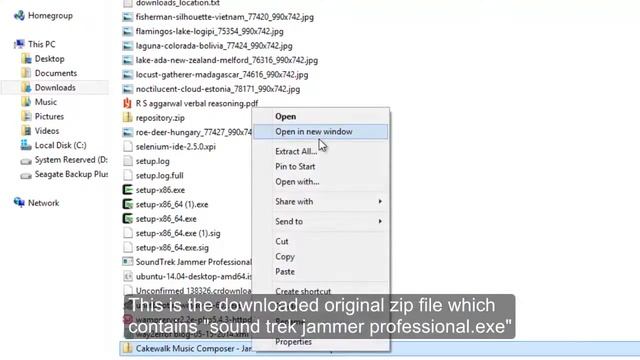Viewport: 640px width, 360px height.
Task: Click the SoundTrek Jammer Professional file icon
Action: pyautogui.click(x=128, y=262)
